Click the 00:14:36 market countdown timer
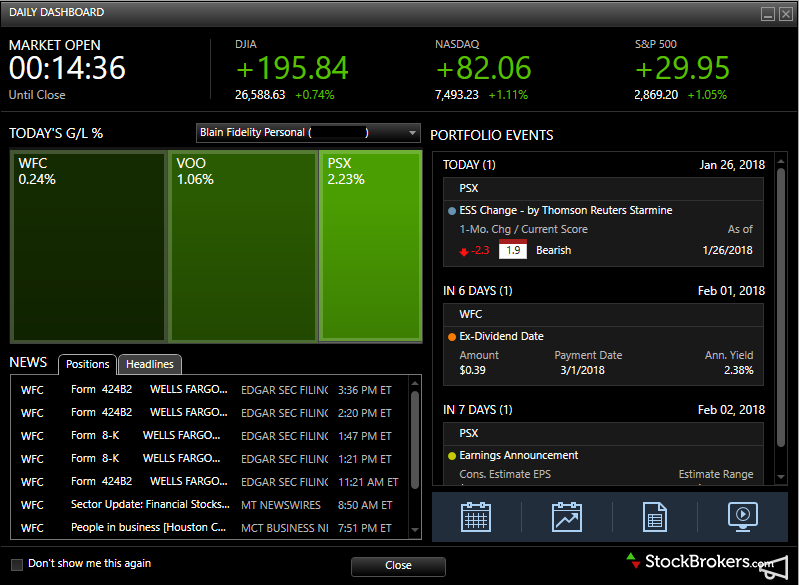This screenshot has width=799, height=585. (x=67, y=68)
